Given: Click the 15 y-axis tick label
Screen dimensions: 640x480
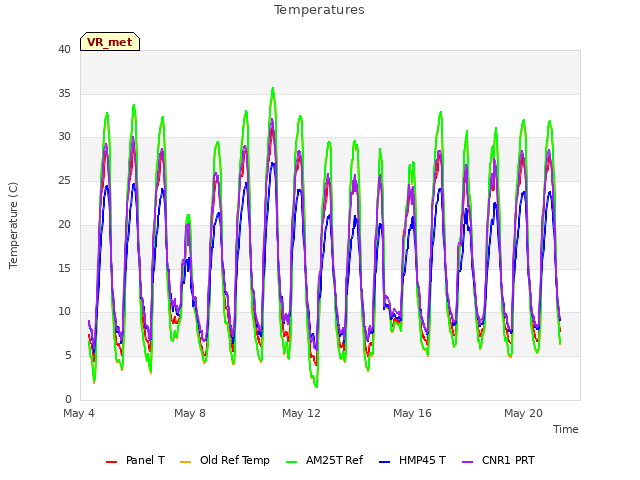Looking at the screenshot, I should (x=64, y=268).
